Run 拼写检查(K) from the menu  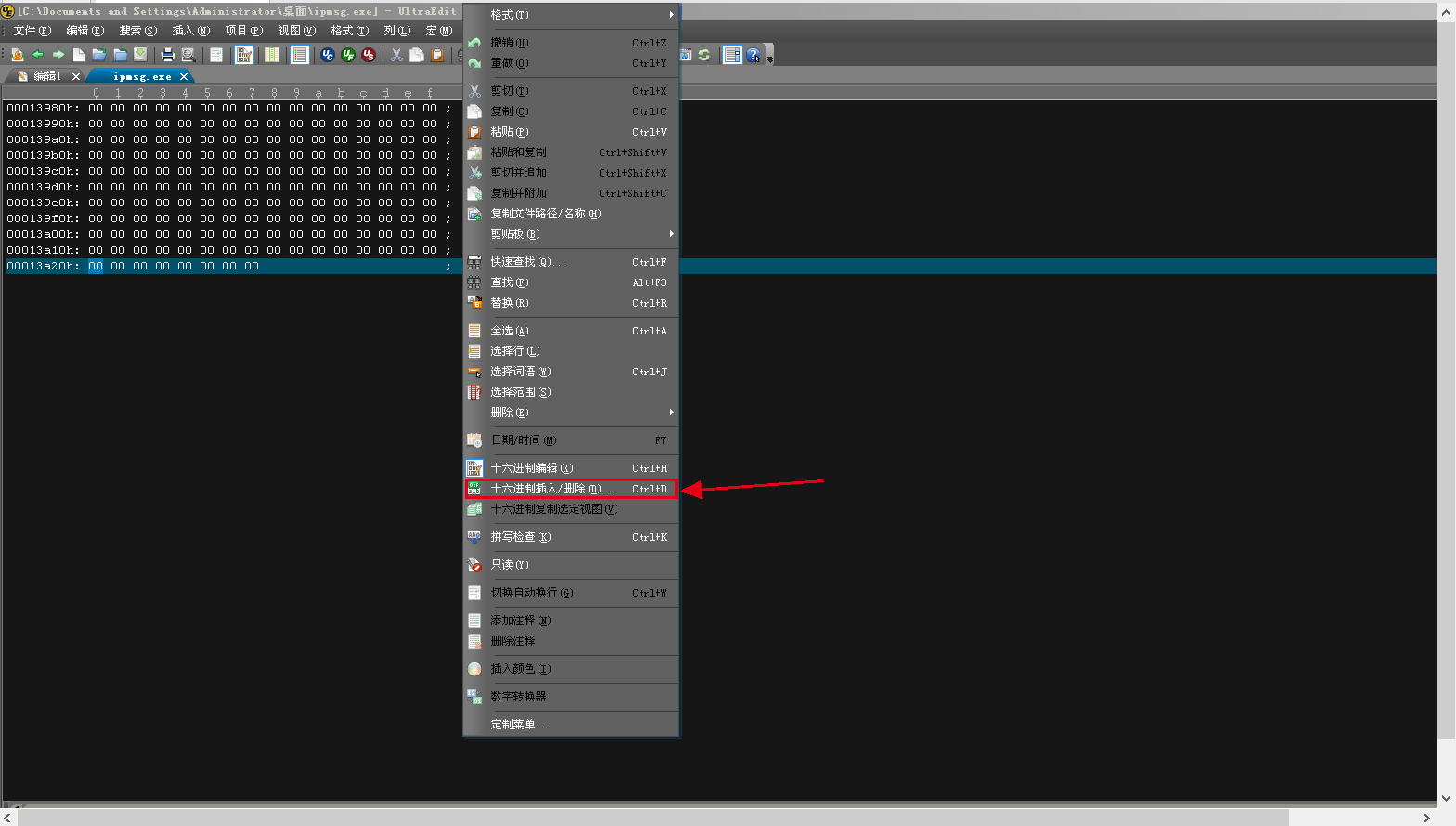click(571, 537)
